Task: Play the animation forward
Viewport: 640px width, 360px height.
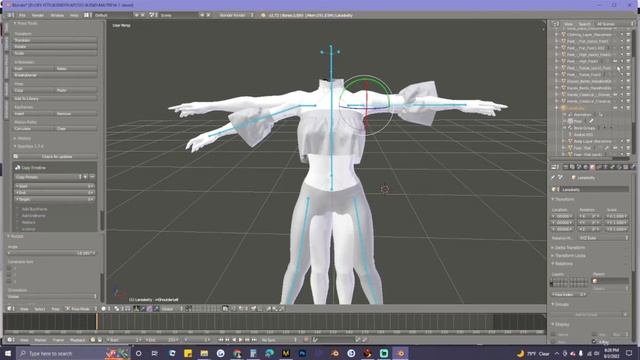Action: (x=240, y=340)
